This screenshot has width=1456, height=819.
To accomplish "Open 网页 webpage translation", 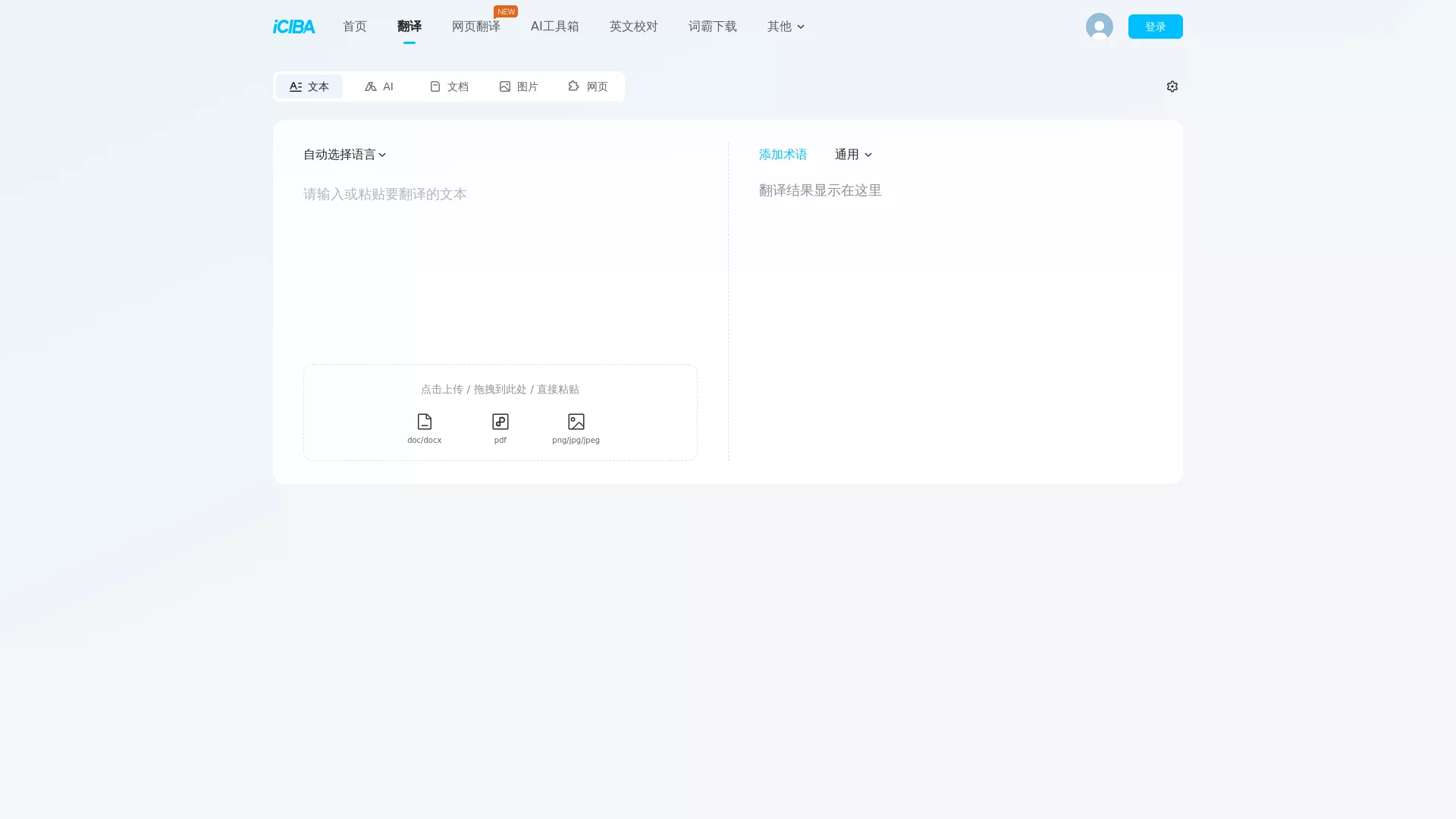I will click(x=588, y=86).
